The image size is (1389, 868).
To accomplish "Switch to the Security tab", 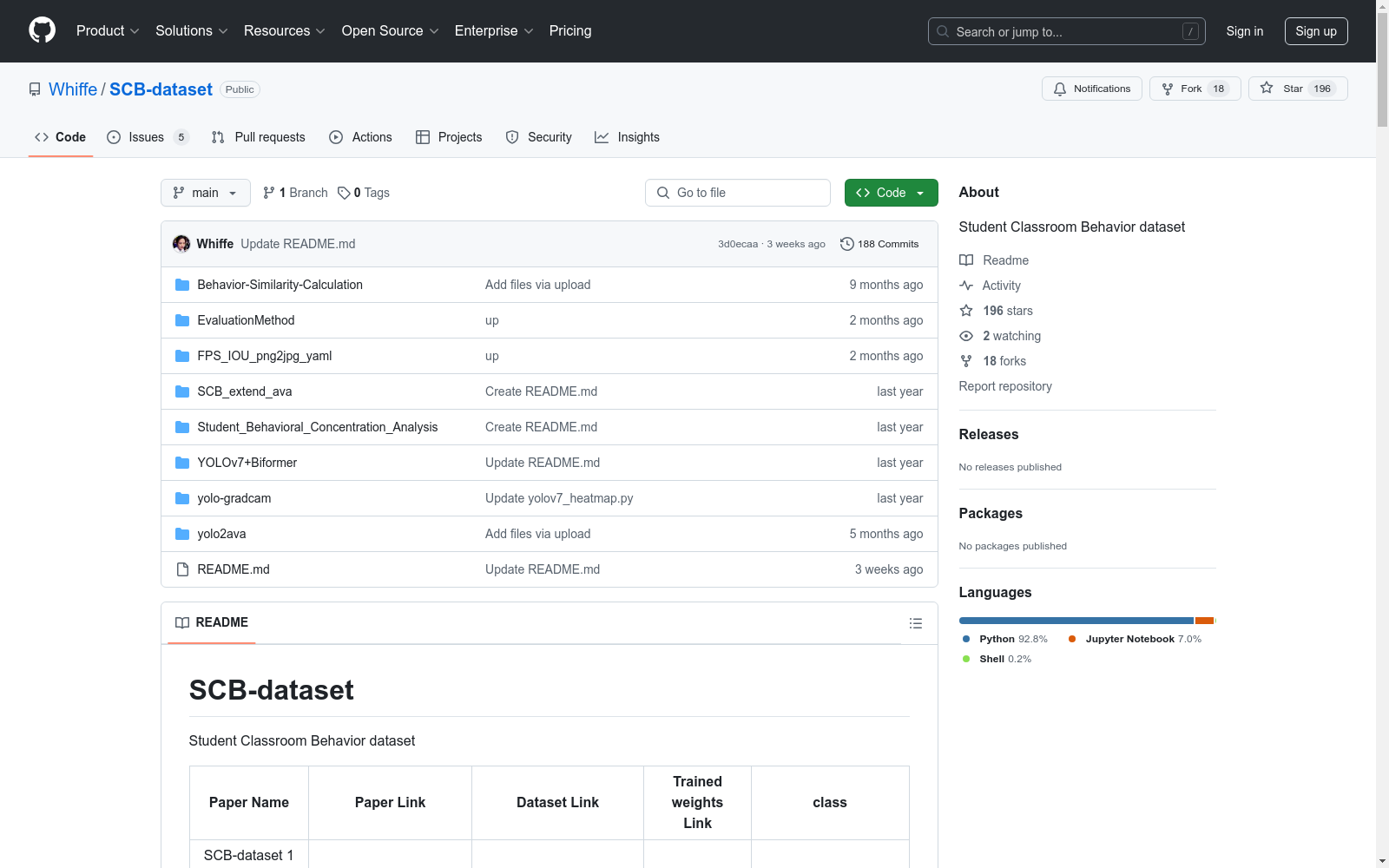I will [539, 137].
